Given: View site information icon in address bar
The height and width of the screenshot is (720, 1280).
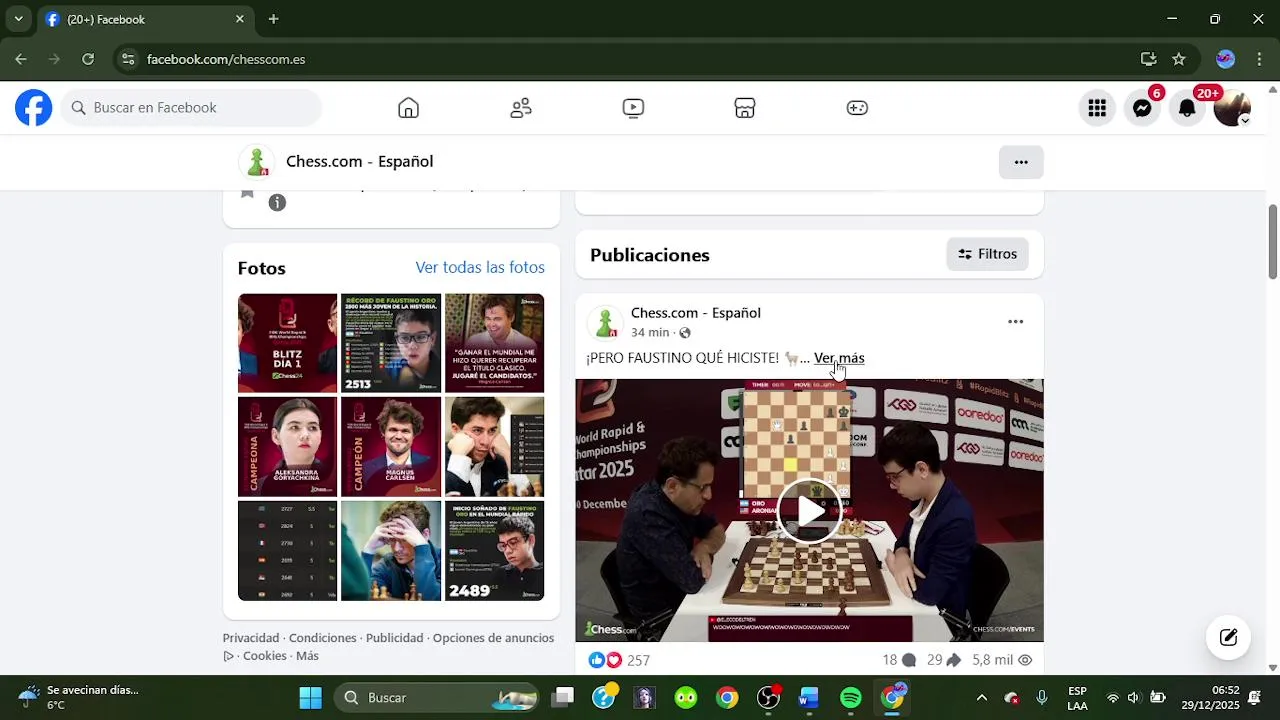Looking at the screenshot, I should point(127,59).
